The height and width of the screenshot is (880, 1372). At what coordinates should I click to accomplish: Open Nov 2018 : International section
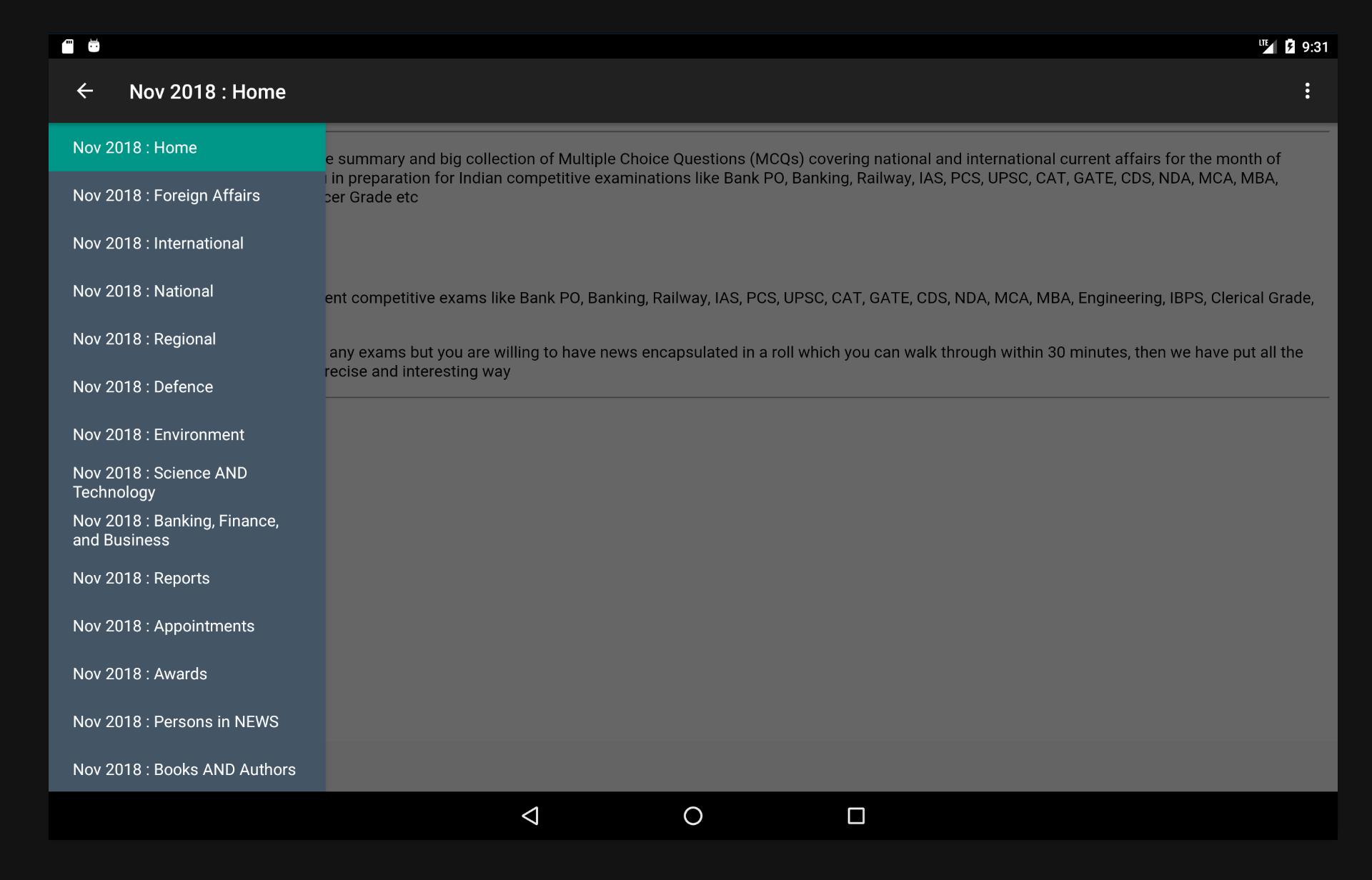[187, 243]
